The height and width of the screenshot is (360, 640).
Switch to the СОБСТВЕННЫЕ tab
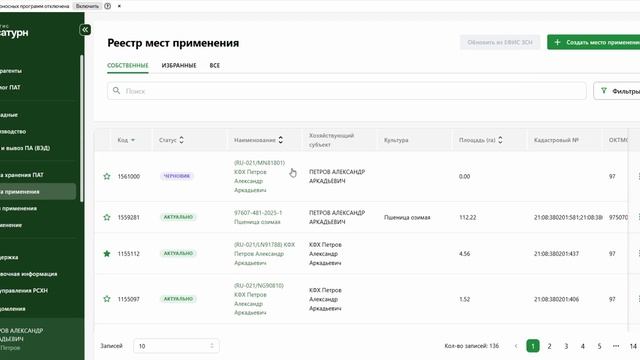[128, 65]
